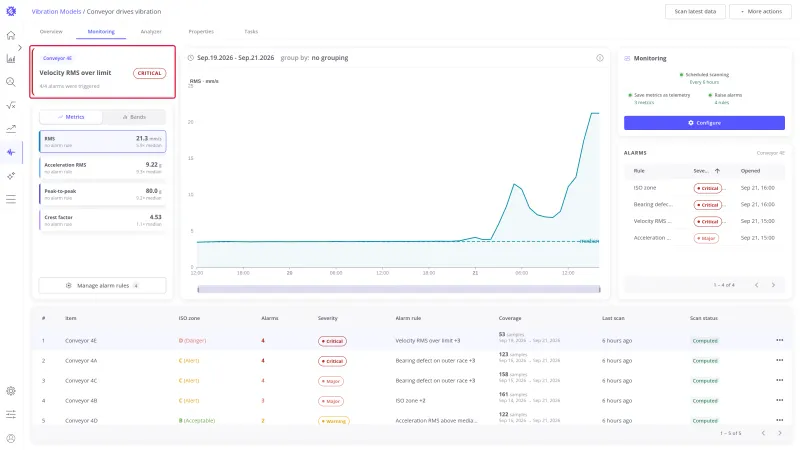This screenshot has width=800, height=450.
Task: Click the Opened column header in alarms
Action: [x=750, y=171]
